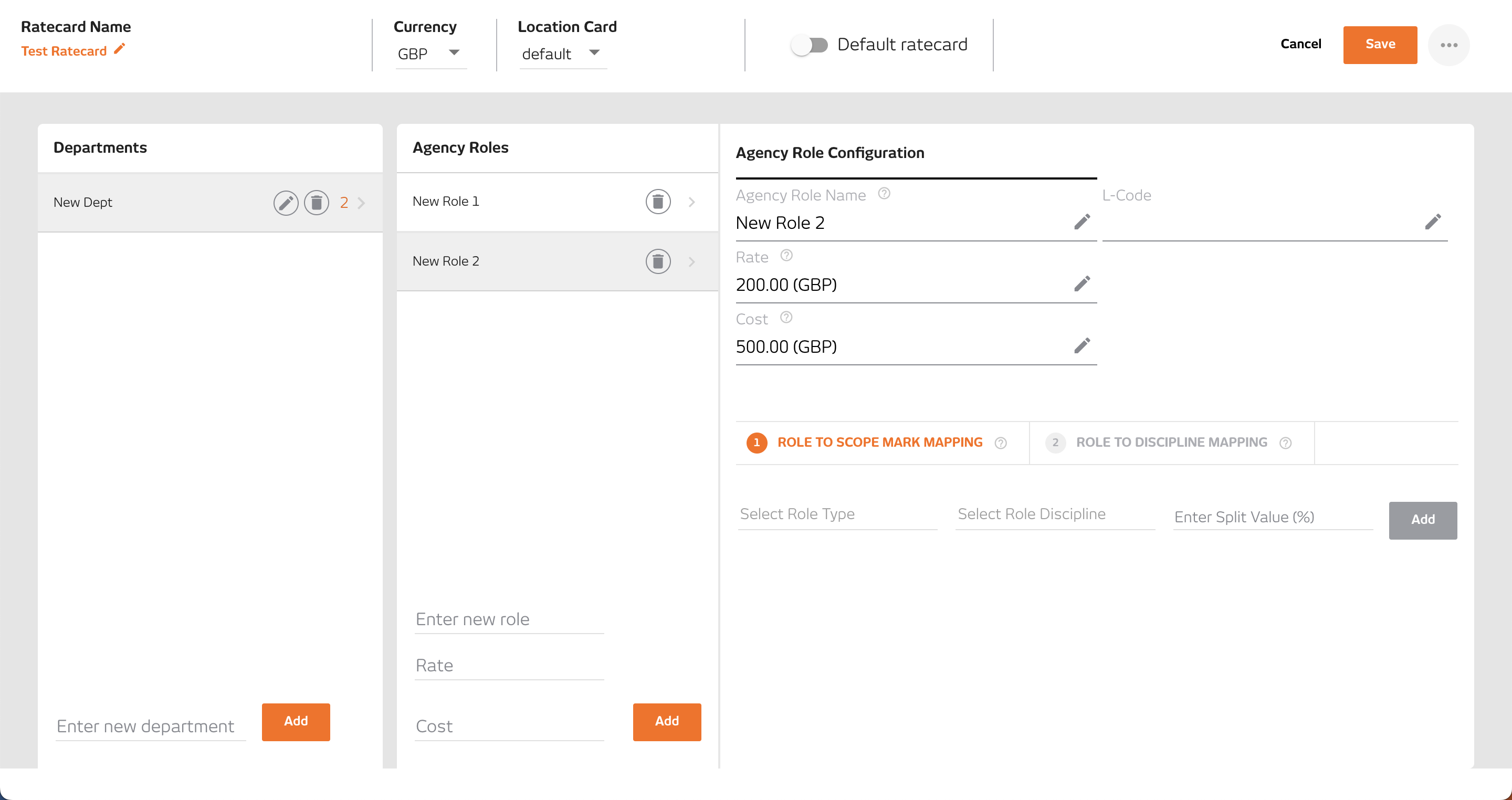Edit the Cost 500.00 pencil icon
1512x800 pixels.
(x=1083, y=346)
